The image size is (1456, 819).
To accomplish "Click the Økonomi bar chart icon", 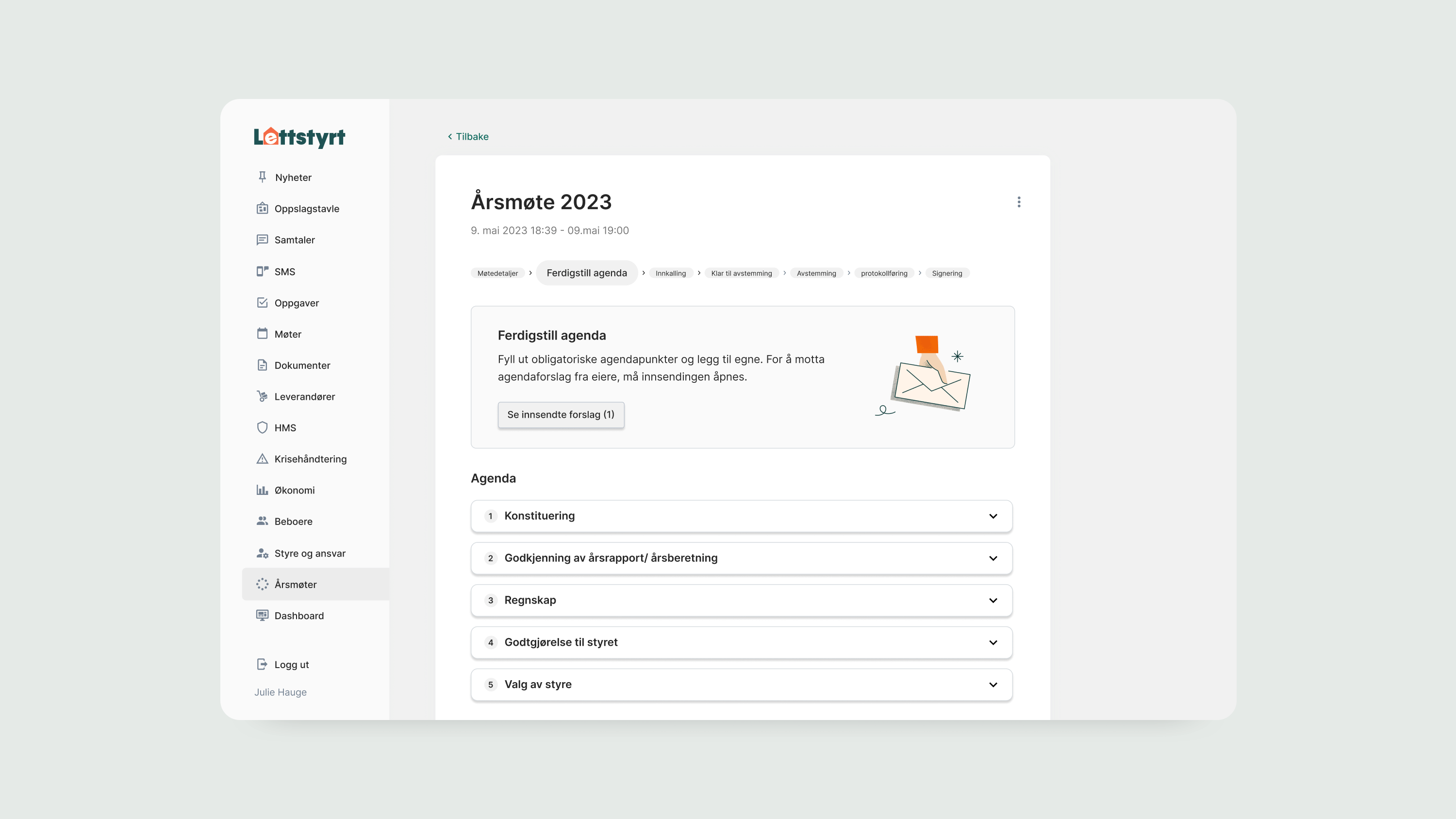I will pyautogui.click(x=262, y=490).
